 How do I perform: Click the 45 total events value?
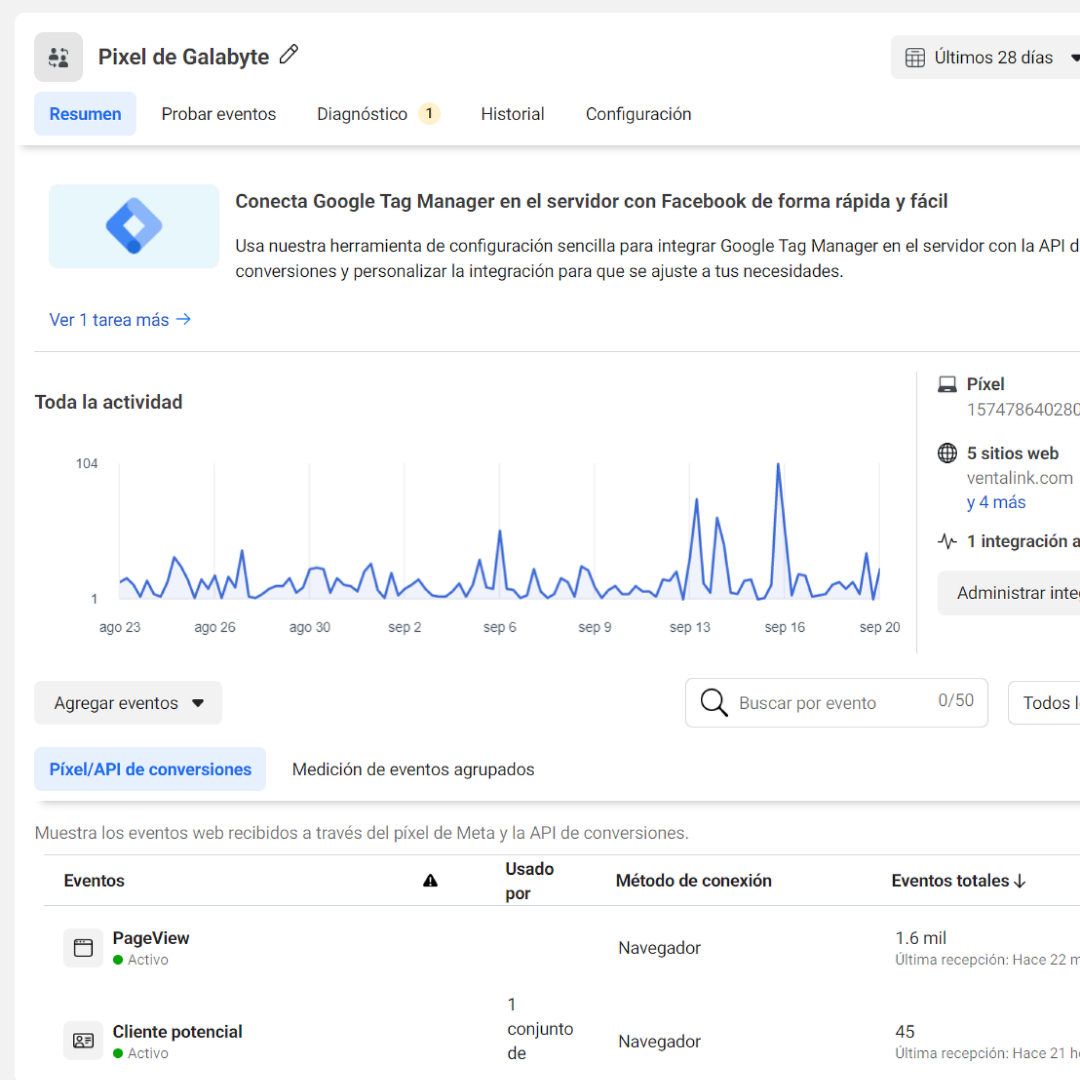tap(905, 1032)
